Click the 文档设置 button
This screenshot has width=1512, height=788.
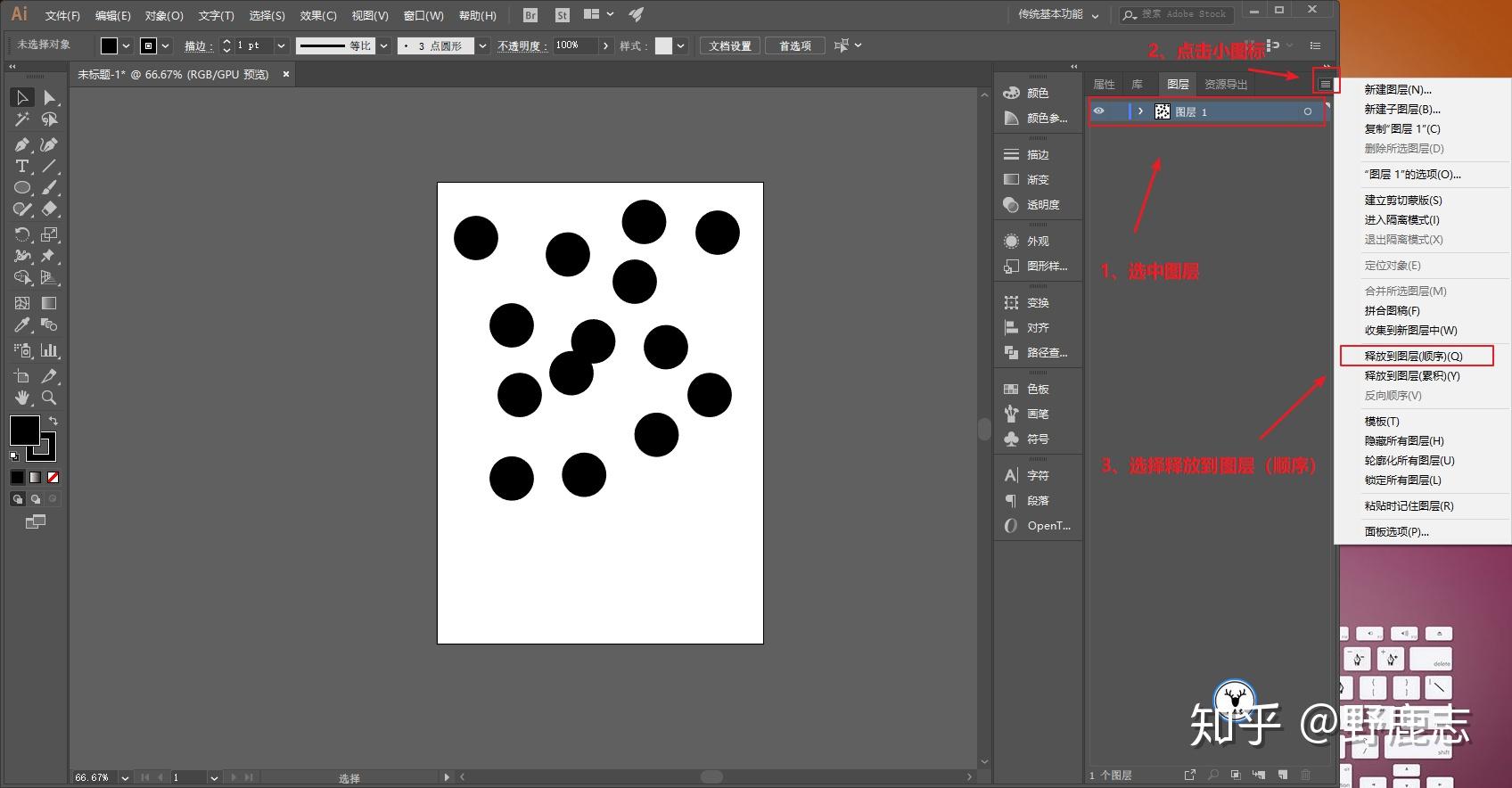(729, 45)
